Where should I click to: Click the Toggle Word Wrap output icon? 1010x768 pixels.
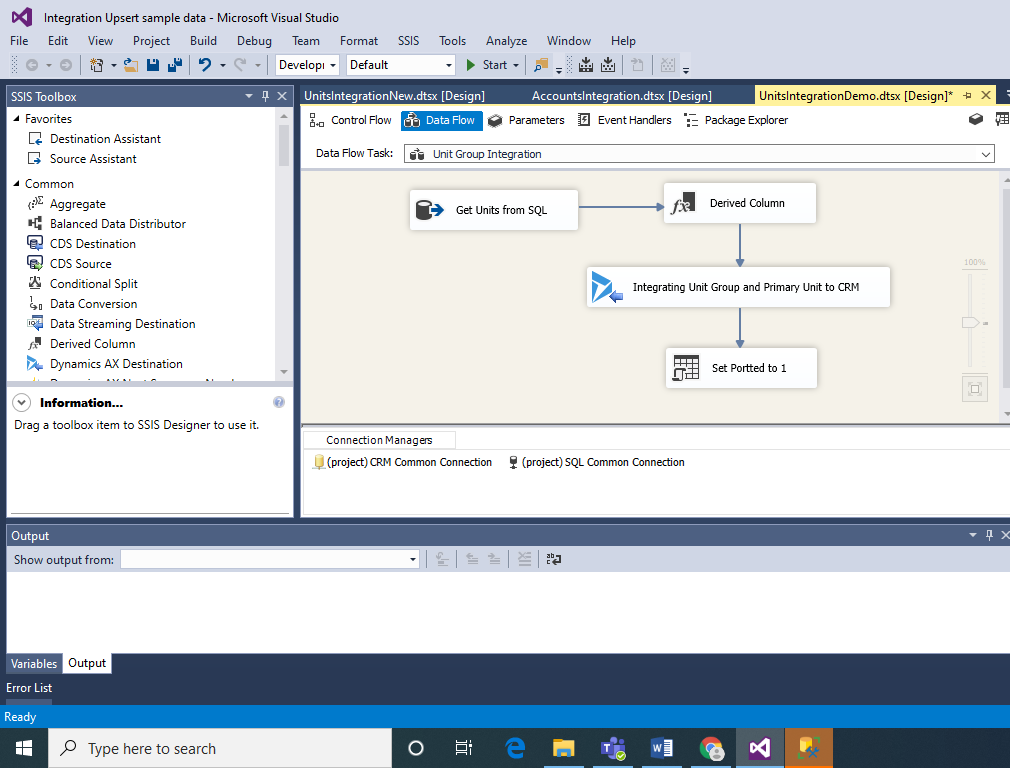pos(553,559)
